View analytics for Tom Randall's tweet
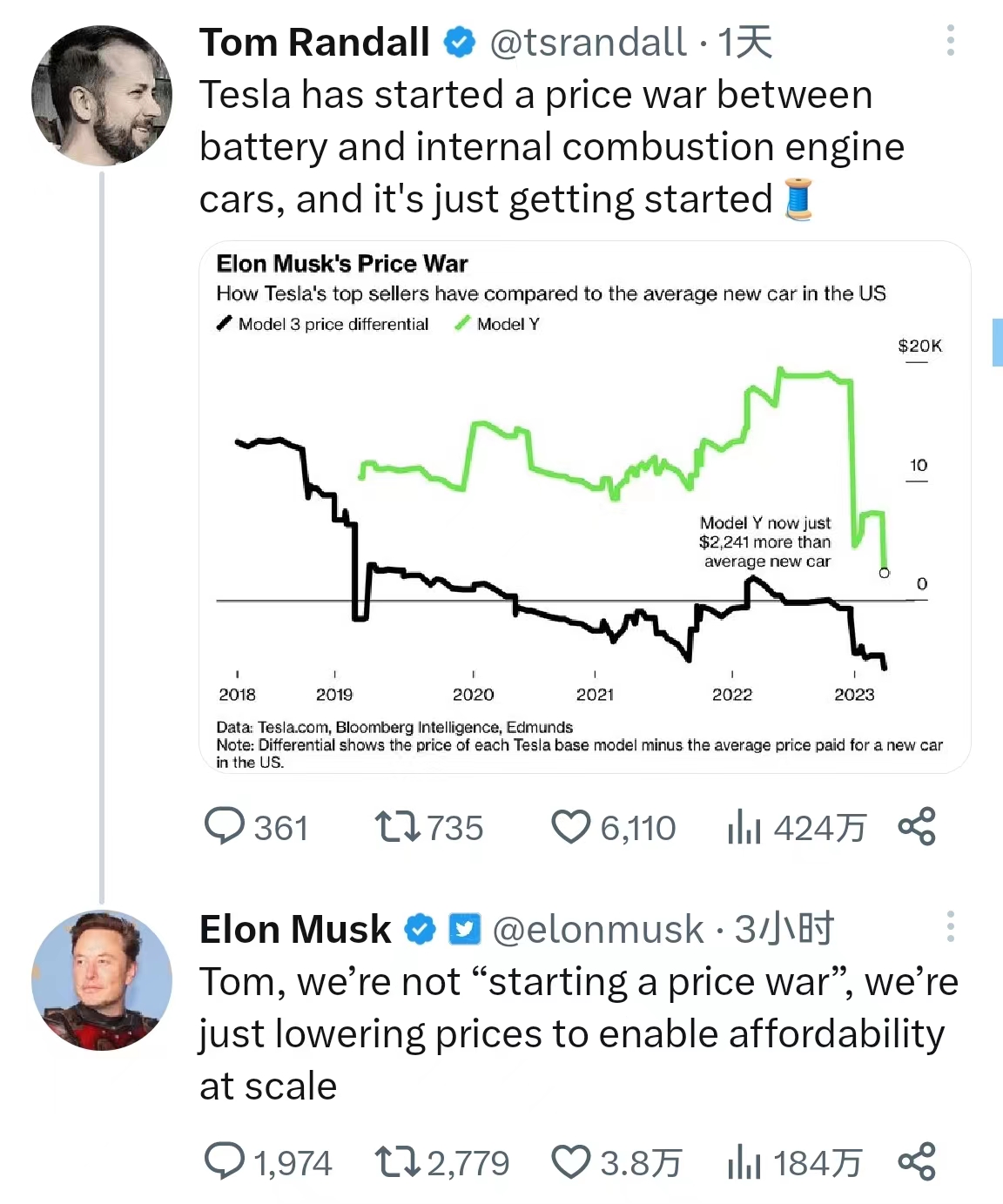1003x1204 pixels. 744,826
